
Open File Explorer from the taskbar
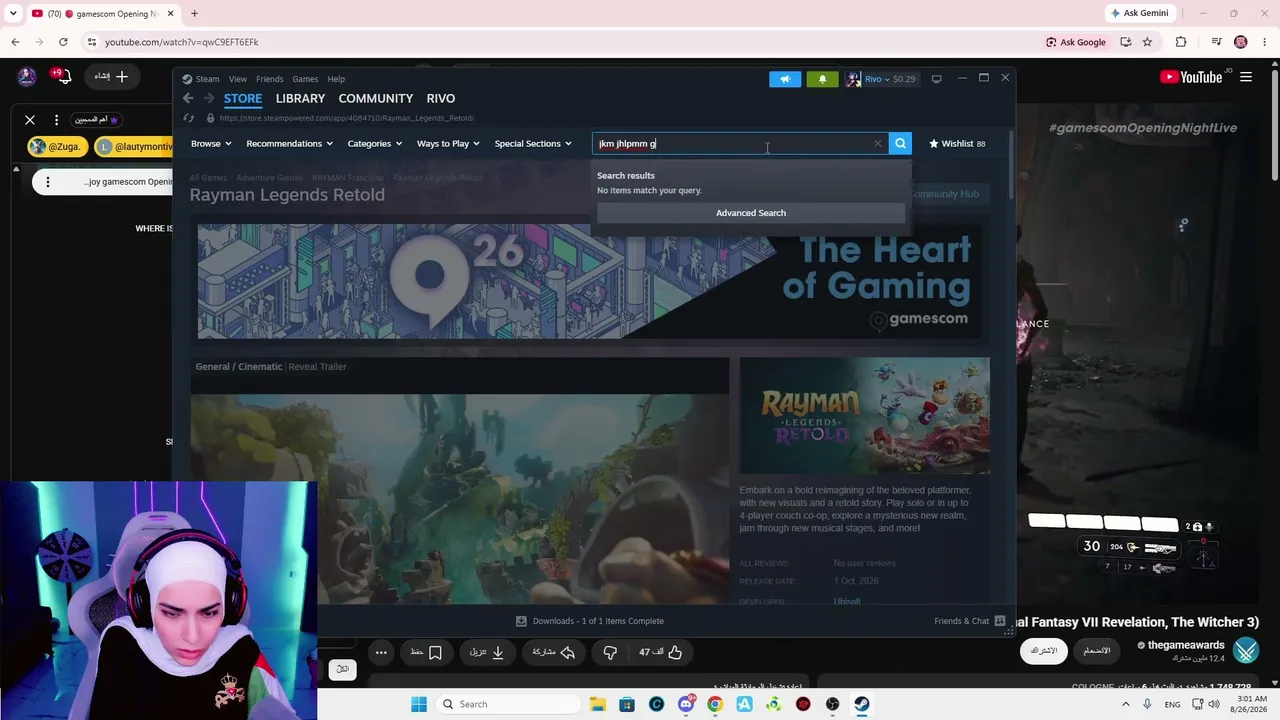pyautogui.click(x=597, y=704)
